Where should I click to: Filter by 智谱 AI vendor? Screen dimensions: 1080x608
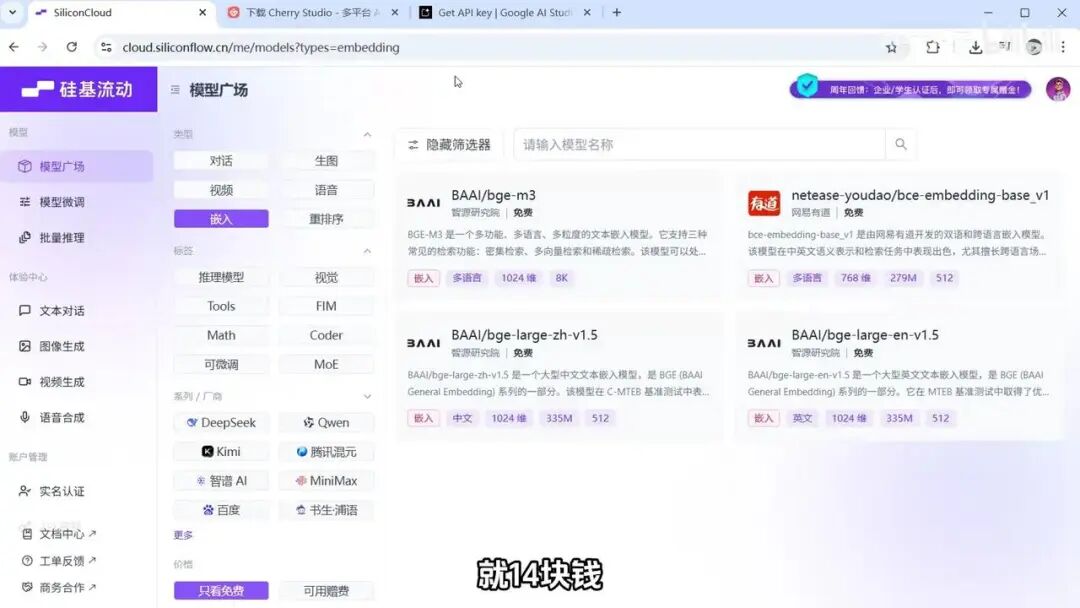tap(221, 481)
